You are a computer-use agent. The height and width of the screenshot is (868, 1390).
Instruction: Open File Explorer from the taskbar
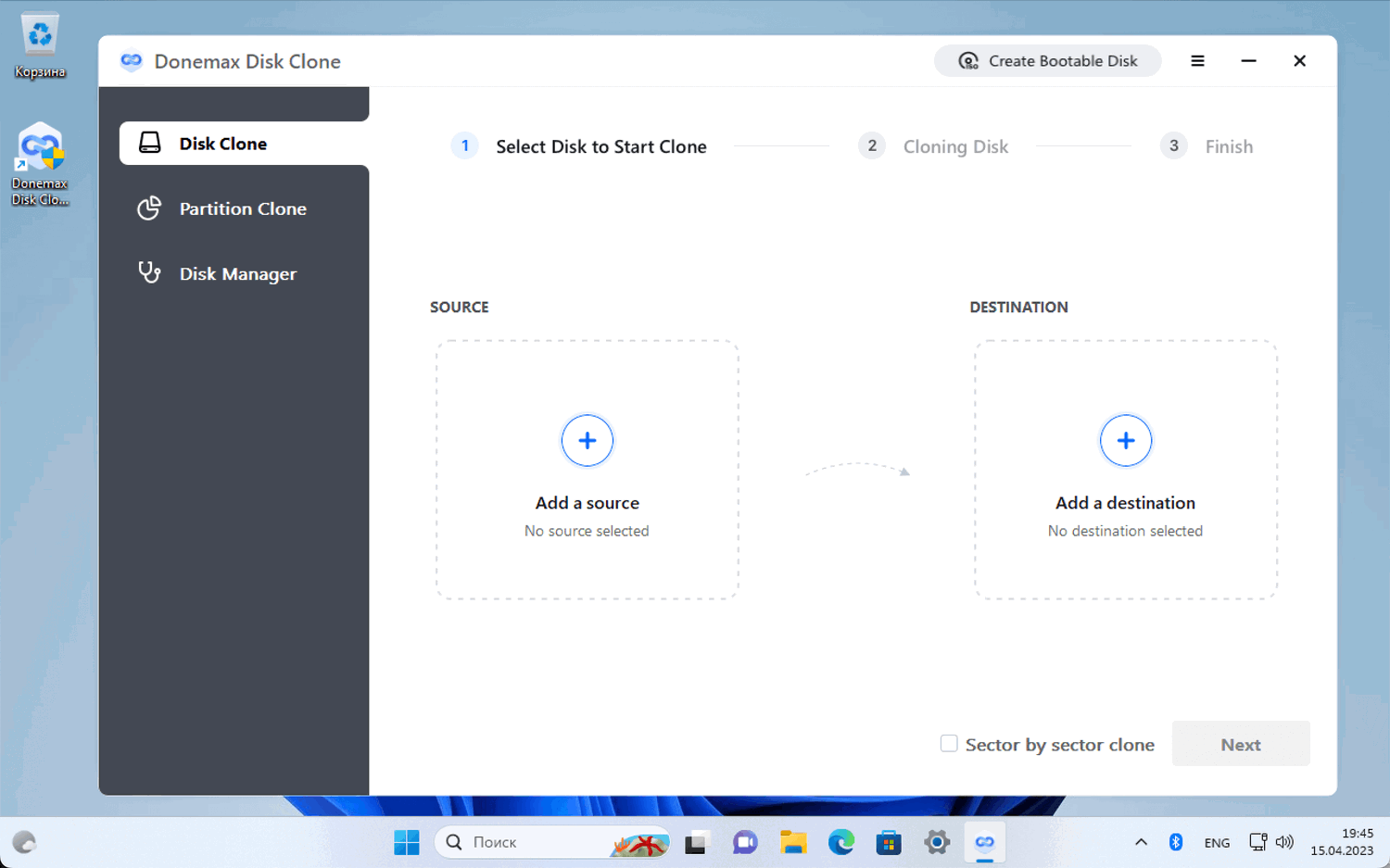[793, 842]
